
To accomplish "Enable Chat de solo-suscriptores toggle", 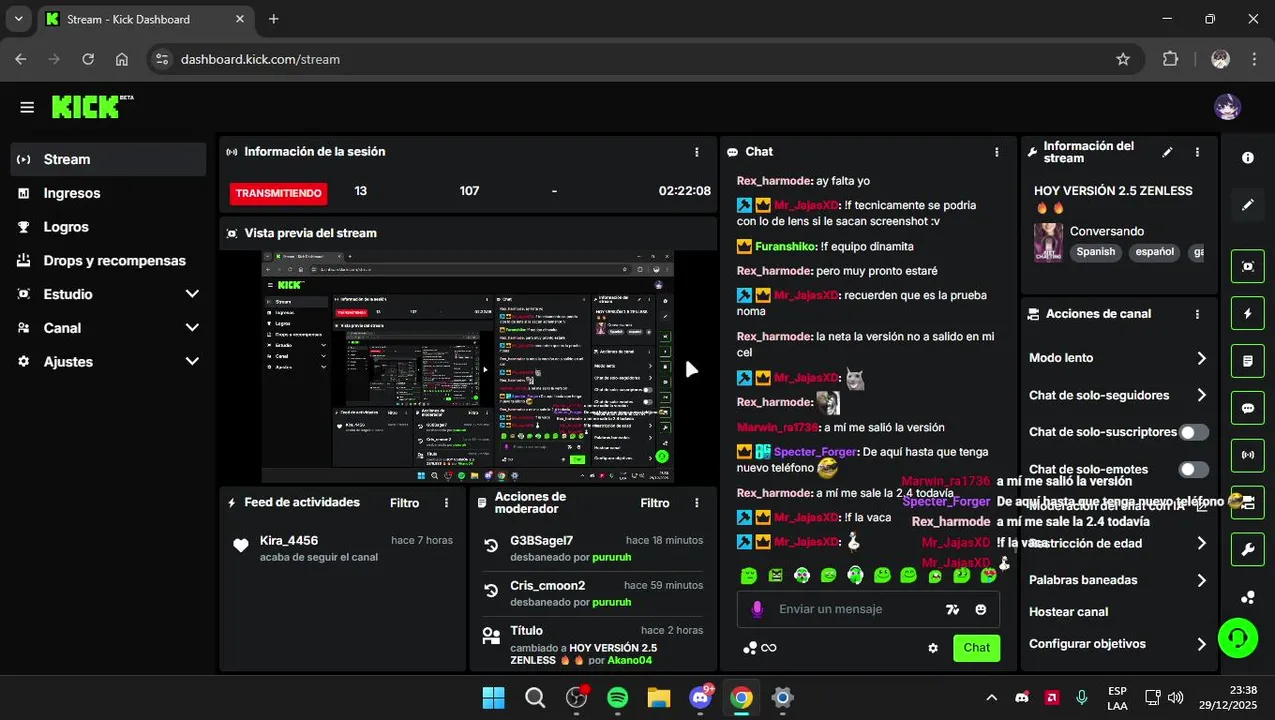I will (1193, 432).
